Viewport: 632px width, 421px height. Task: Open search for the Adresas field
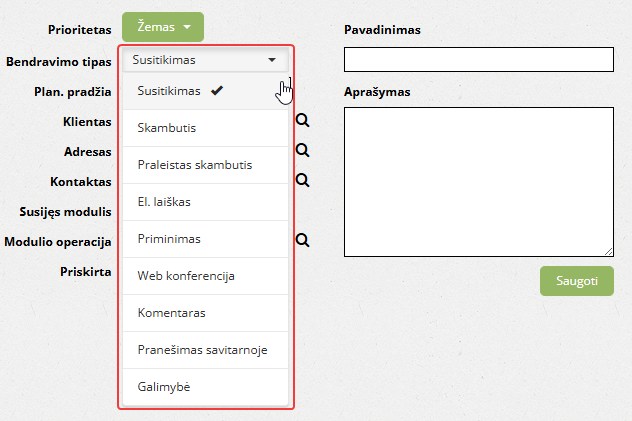point(302,150)
